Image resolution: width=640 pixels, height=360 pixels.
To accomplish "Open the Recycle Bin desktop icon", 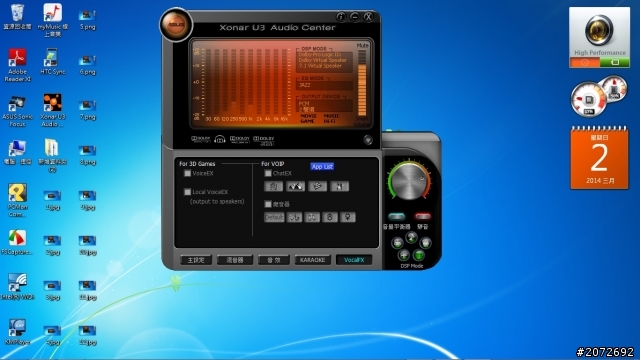I will click(17, 17).
